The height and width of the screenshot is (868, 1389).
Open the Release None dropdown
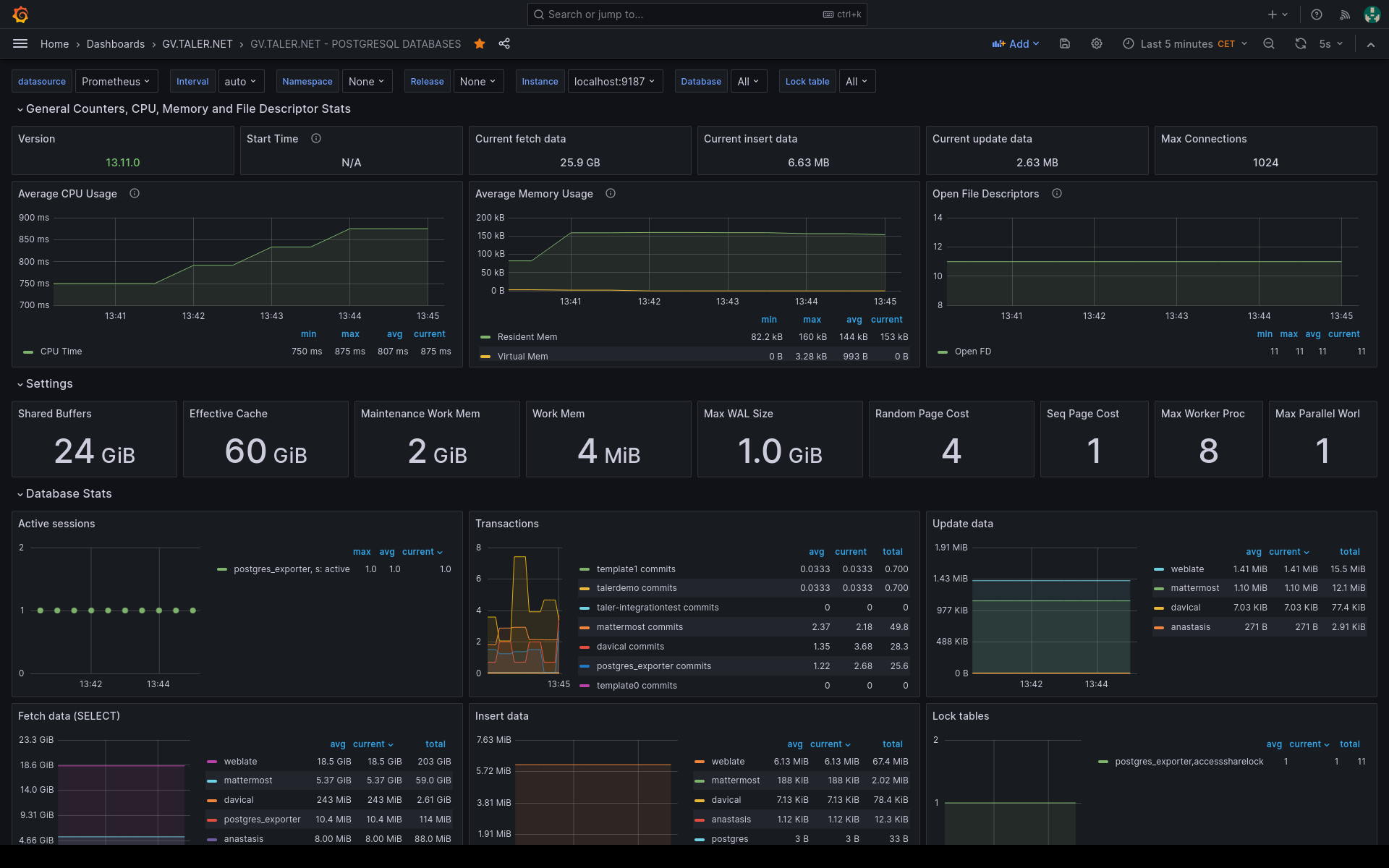(x=478, y=82)
